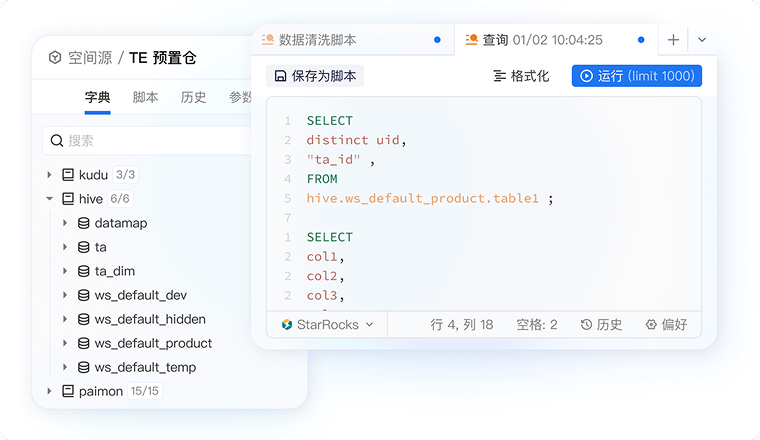Add a new query tab with plus

673,40
